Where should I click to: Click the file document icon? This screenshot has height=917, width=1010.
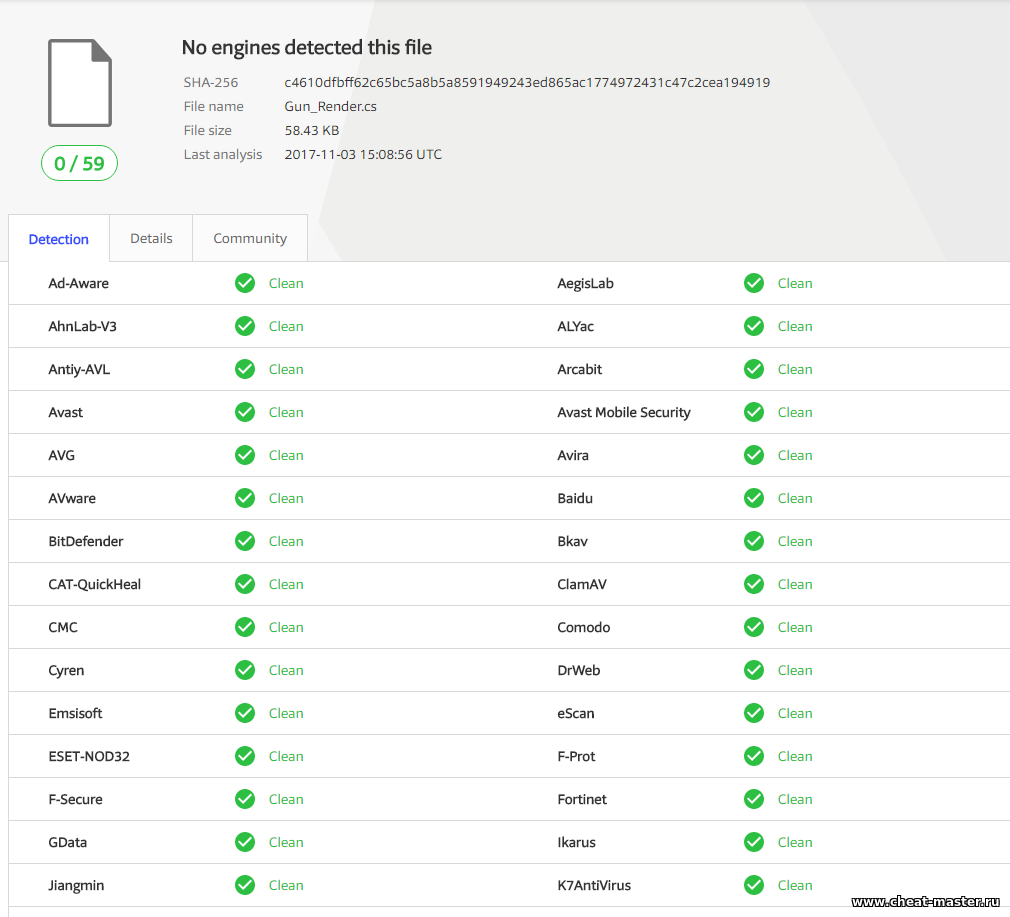[x=80, y=83]
